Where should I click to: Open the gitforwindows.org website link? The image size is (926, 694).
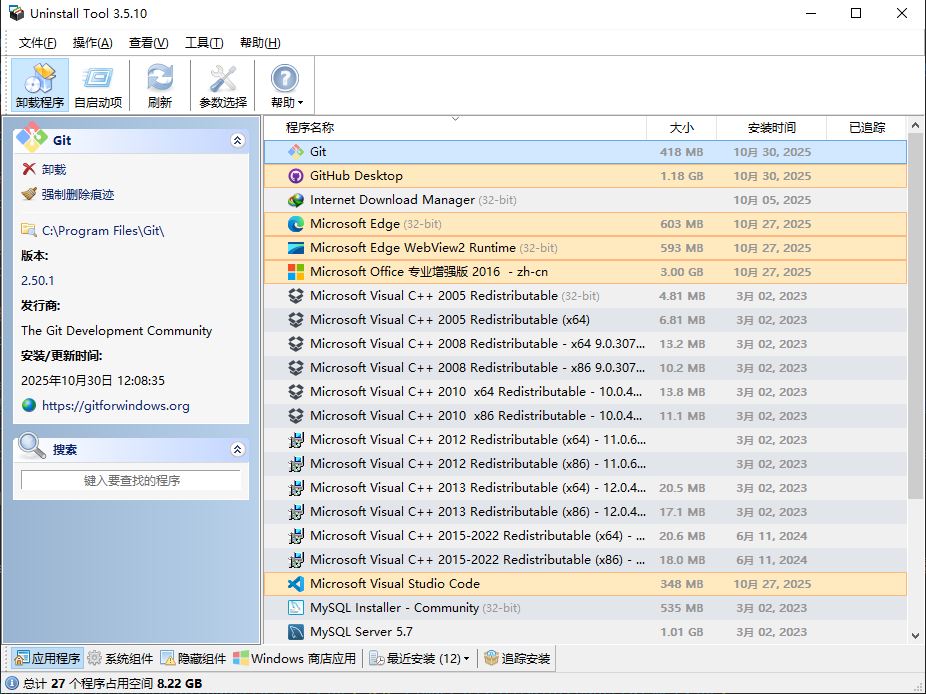(115, 406)
